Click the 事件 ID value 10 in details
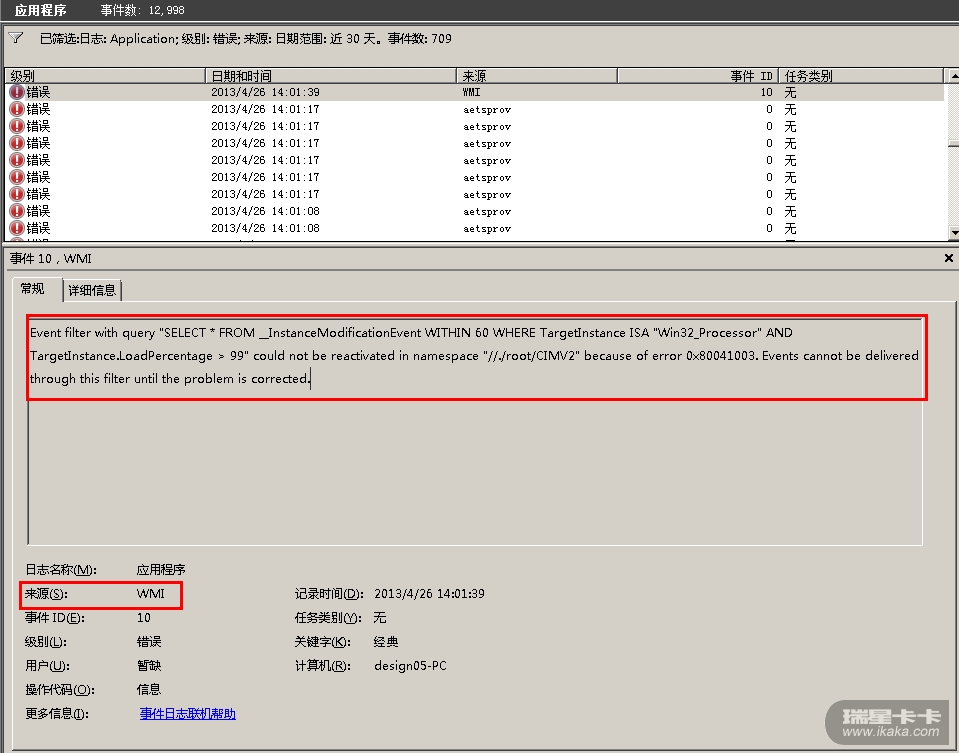 [x=144, y=618]
